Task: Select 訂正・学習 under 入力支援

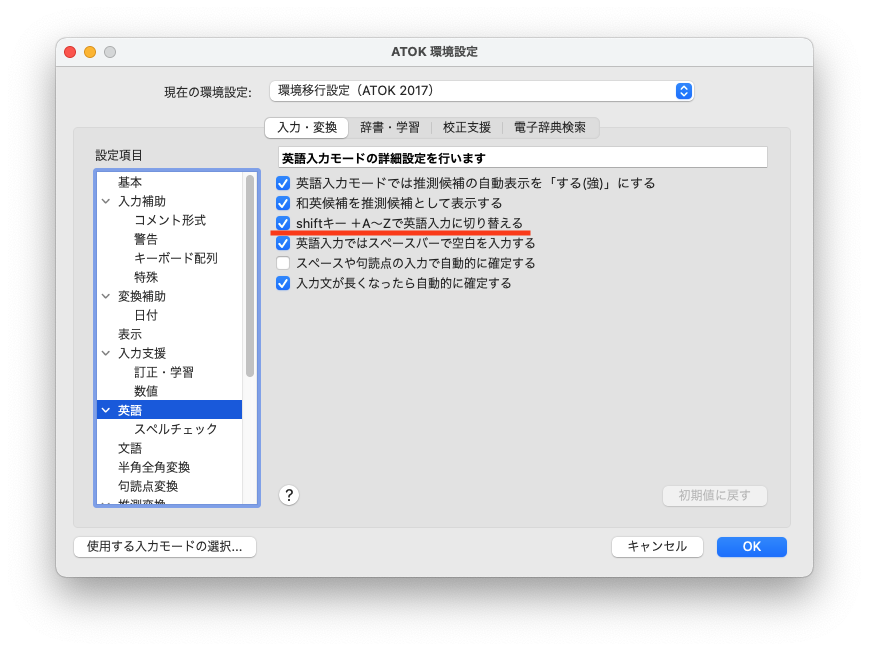Action: [x=170, y=372]
